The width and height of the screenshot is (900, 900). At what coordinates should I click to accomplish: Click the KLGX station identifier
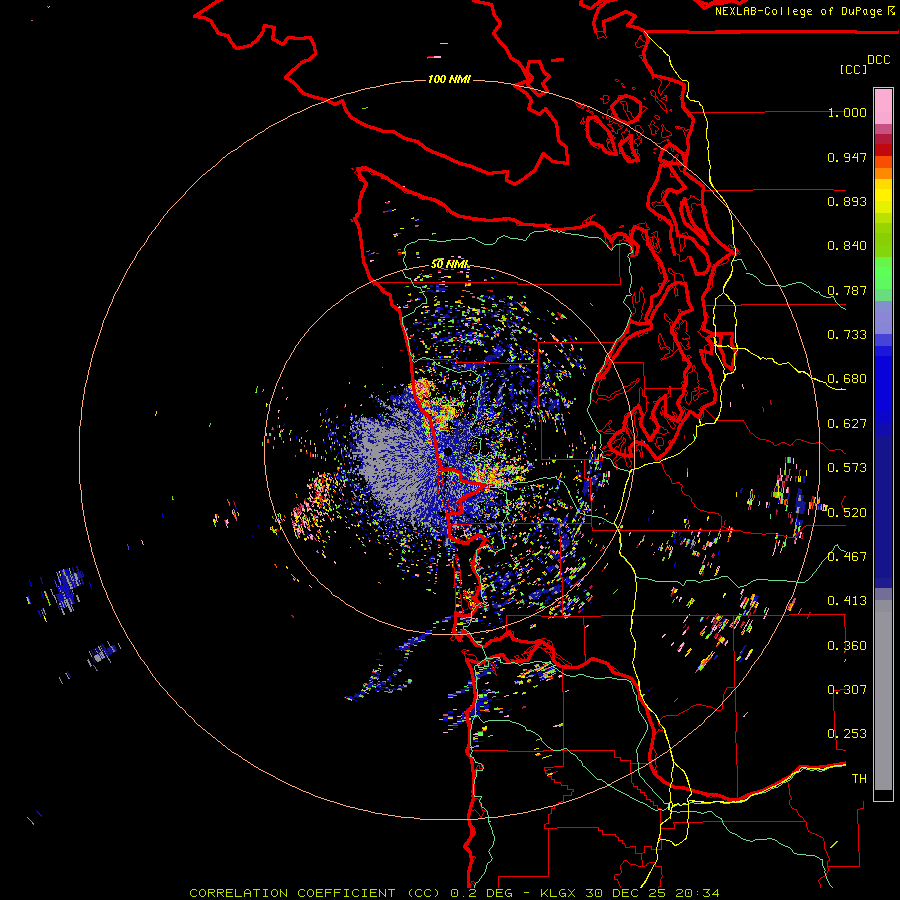pos(558,893)
